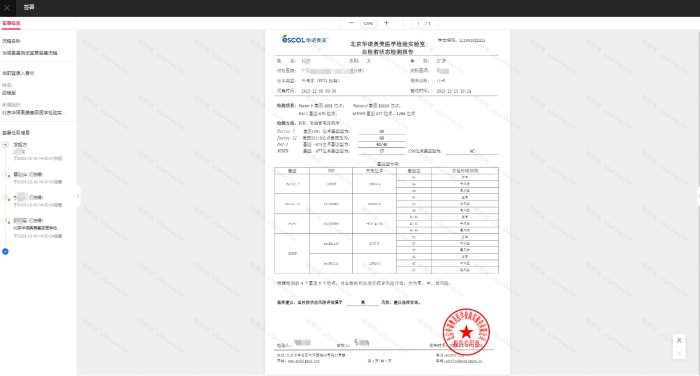Image resolution: width=700 pixels, height=376 pixels.
Task: Click the page number input field
Action: 418,23
